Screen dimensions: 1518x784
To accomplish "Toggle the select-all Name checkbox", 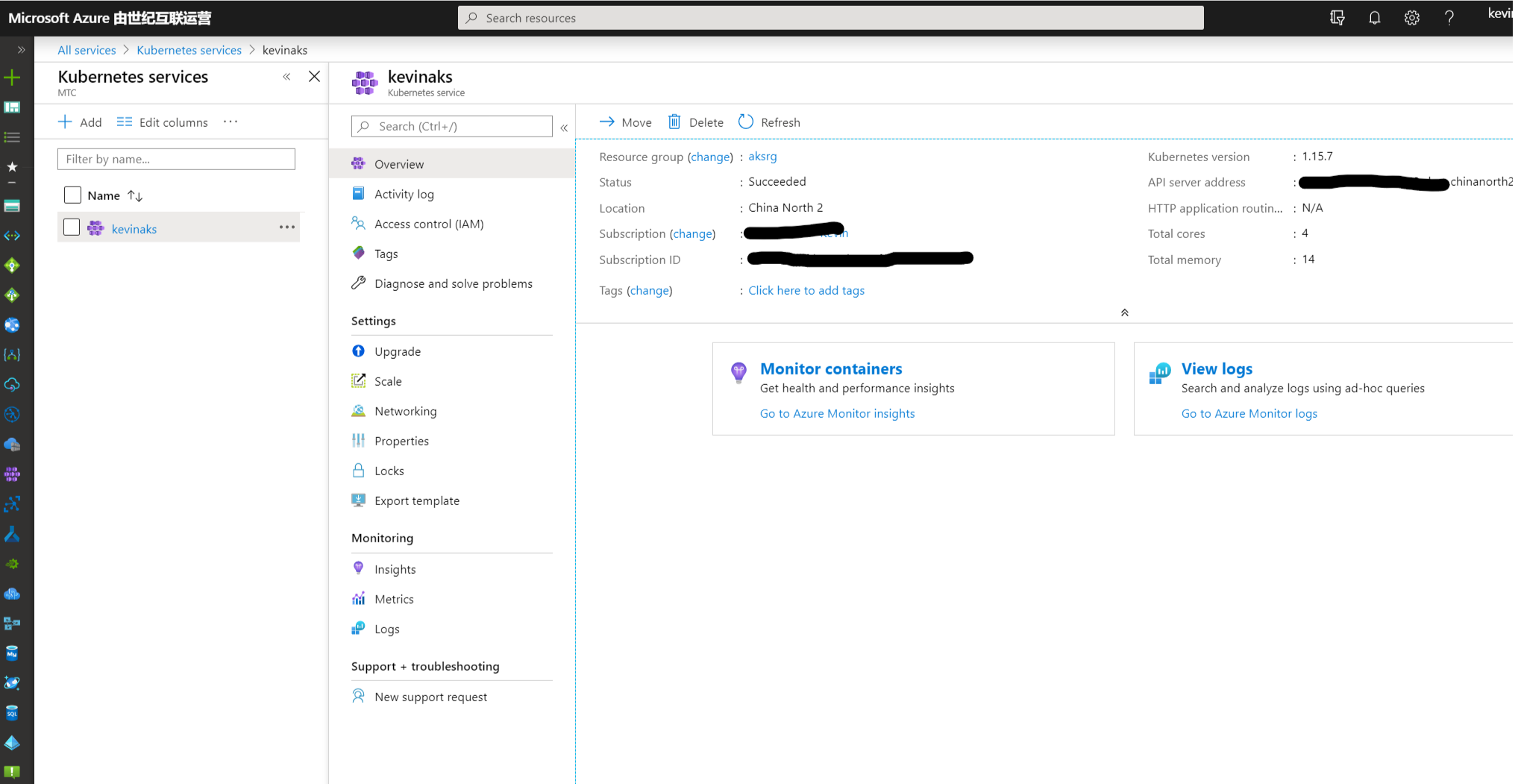I will pyautogui.click(x=72, y=195).
